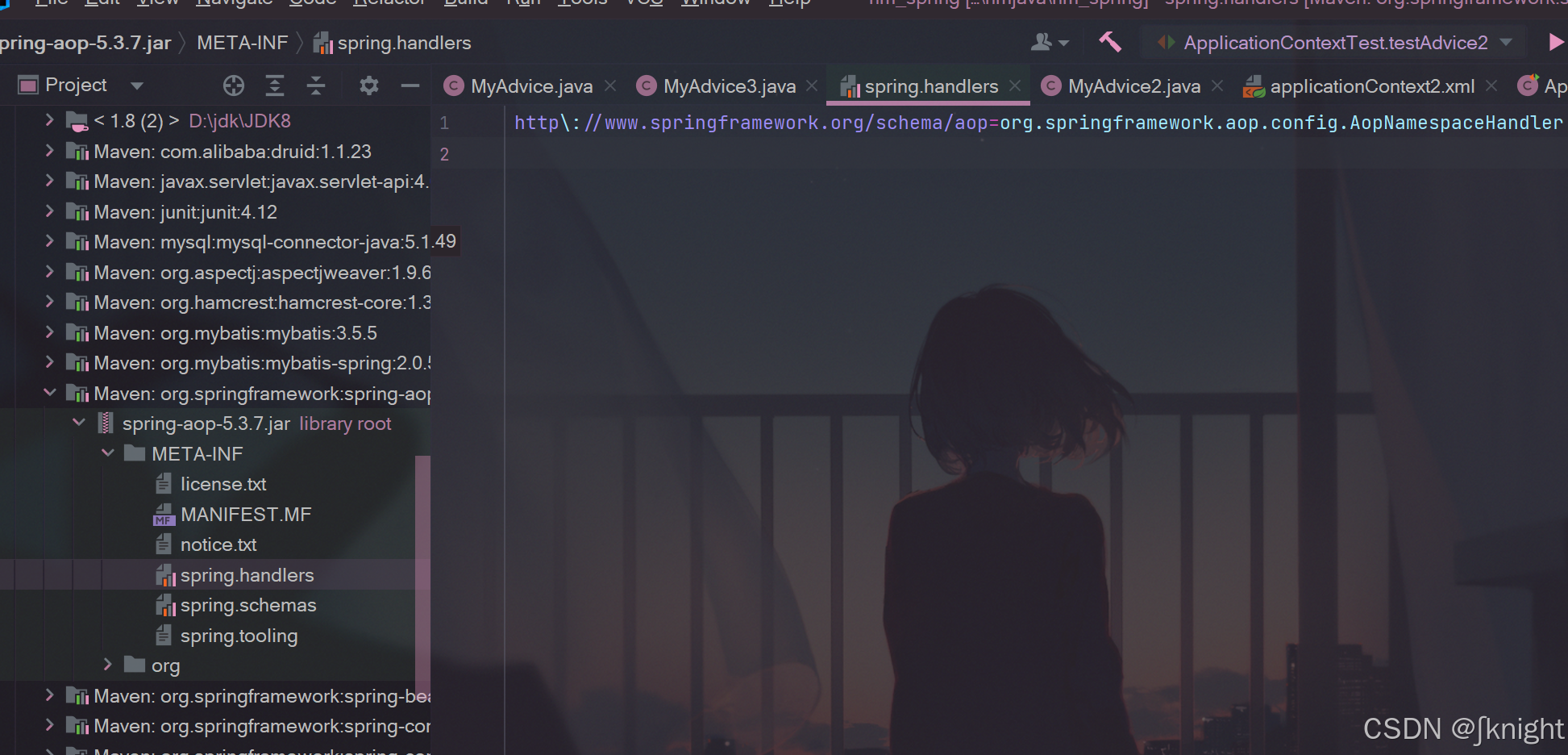Select spring.schemas in the Project tree
Screen dimensions: 1568x755
click(x=247, y=605)
